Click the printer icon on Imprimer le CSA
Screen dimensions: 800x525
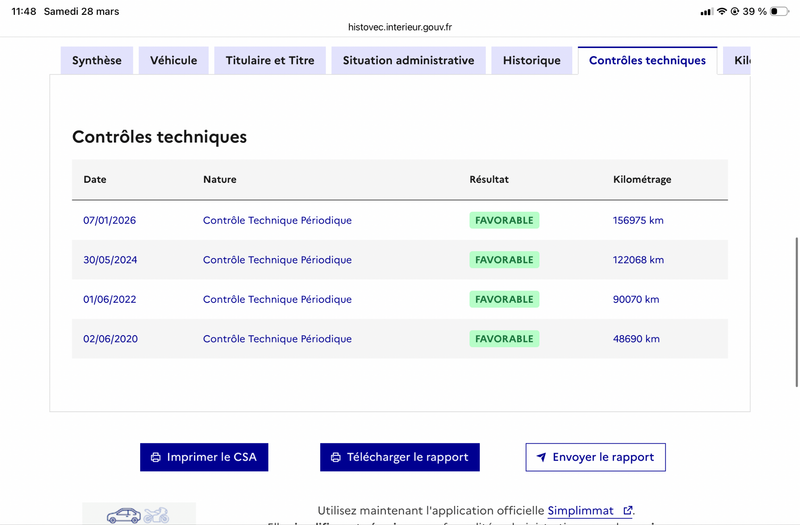click(x=155, y=457)
